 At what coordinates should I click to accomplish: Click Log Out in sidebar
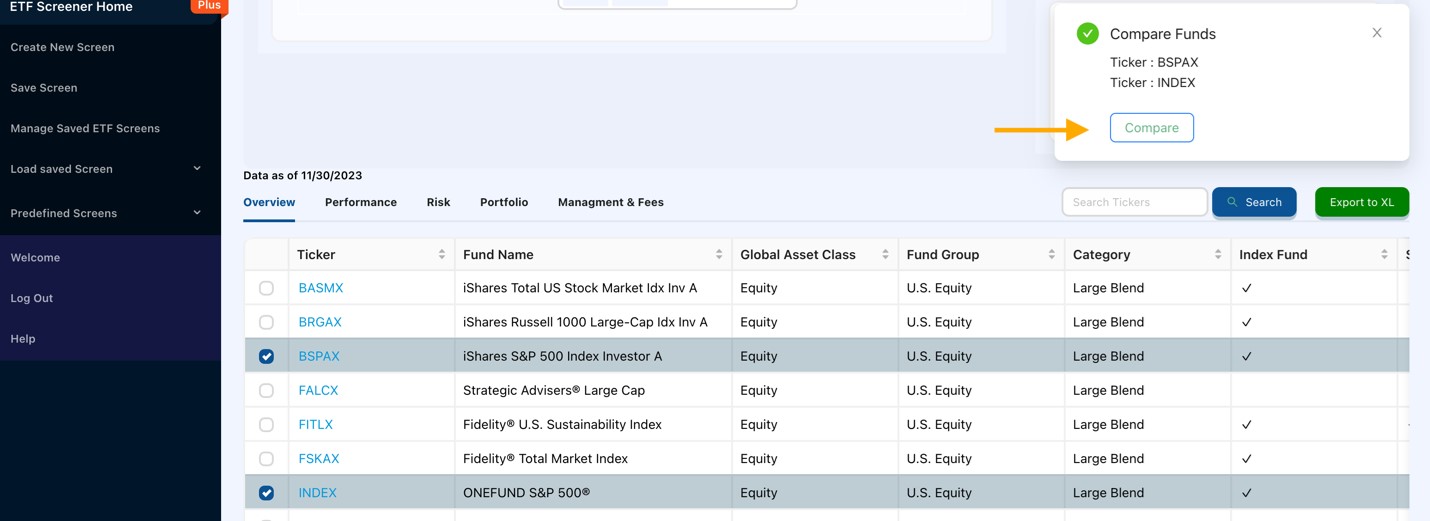(x=32, y=298)
